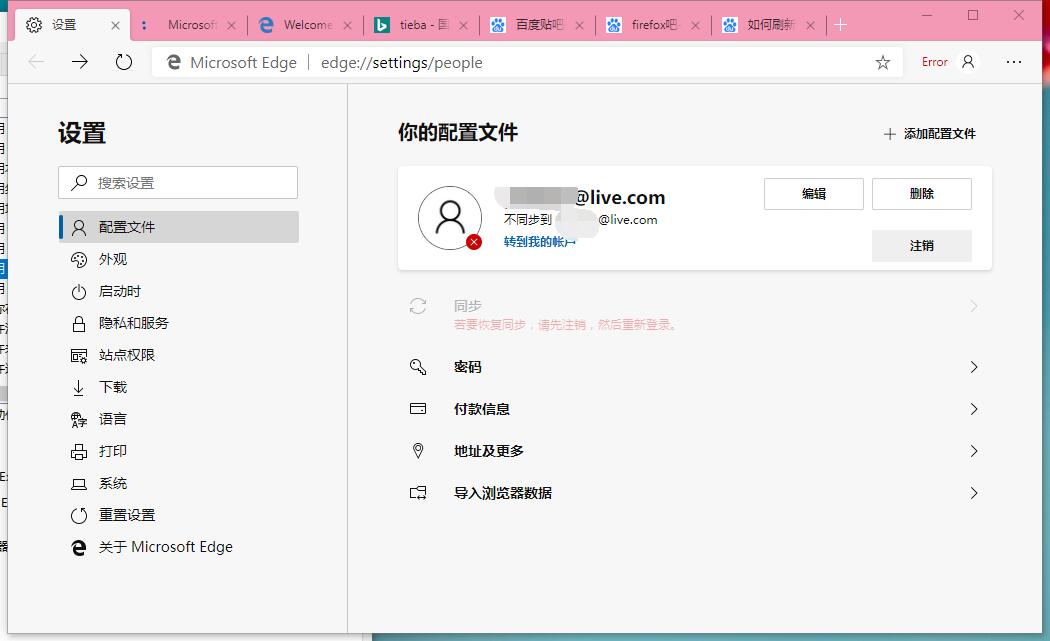
Task: Click the key icon beside 密码
Action: 418,366
